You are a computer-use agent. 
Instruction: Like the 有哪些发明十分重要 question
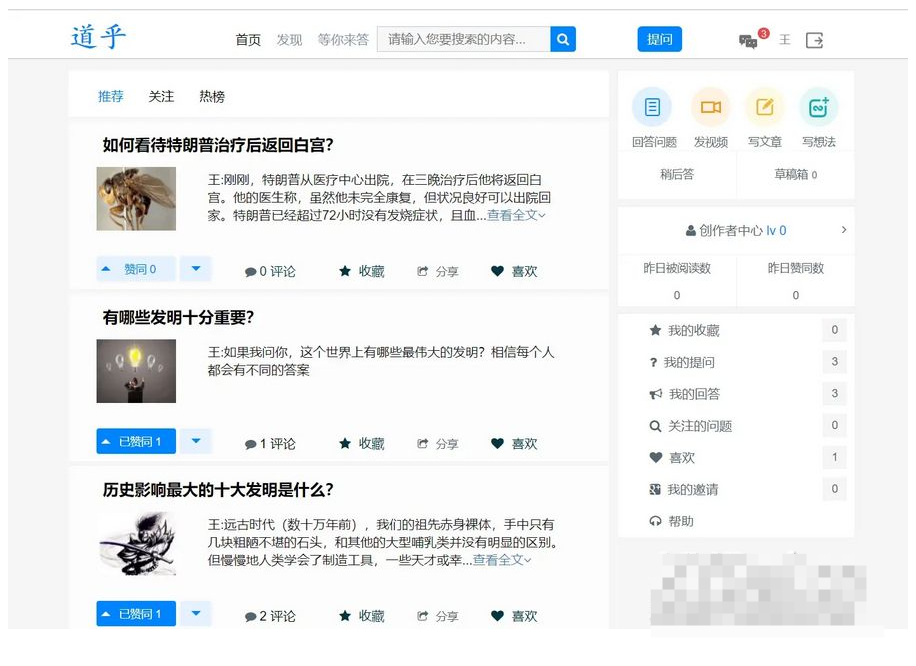[x=514, y=443]
